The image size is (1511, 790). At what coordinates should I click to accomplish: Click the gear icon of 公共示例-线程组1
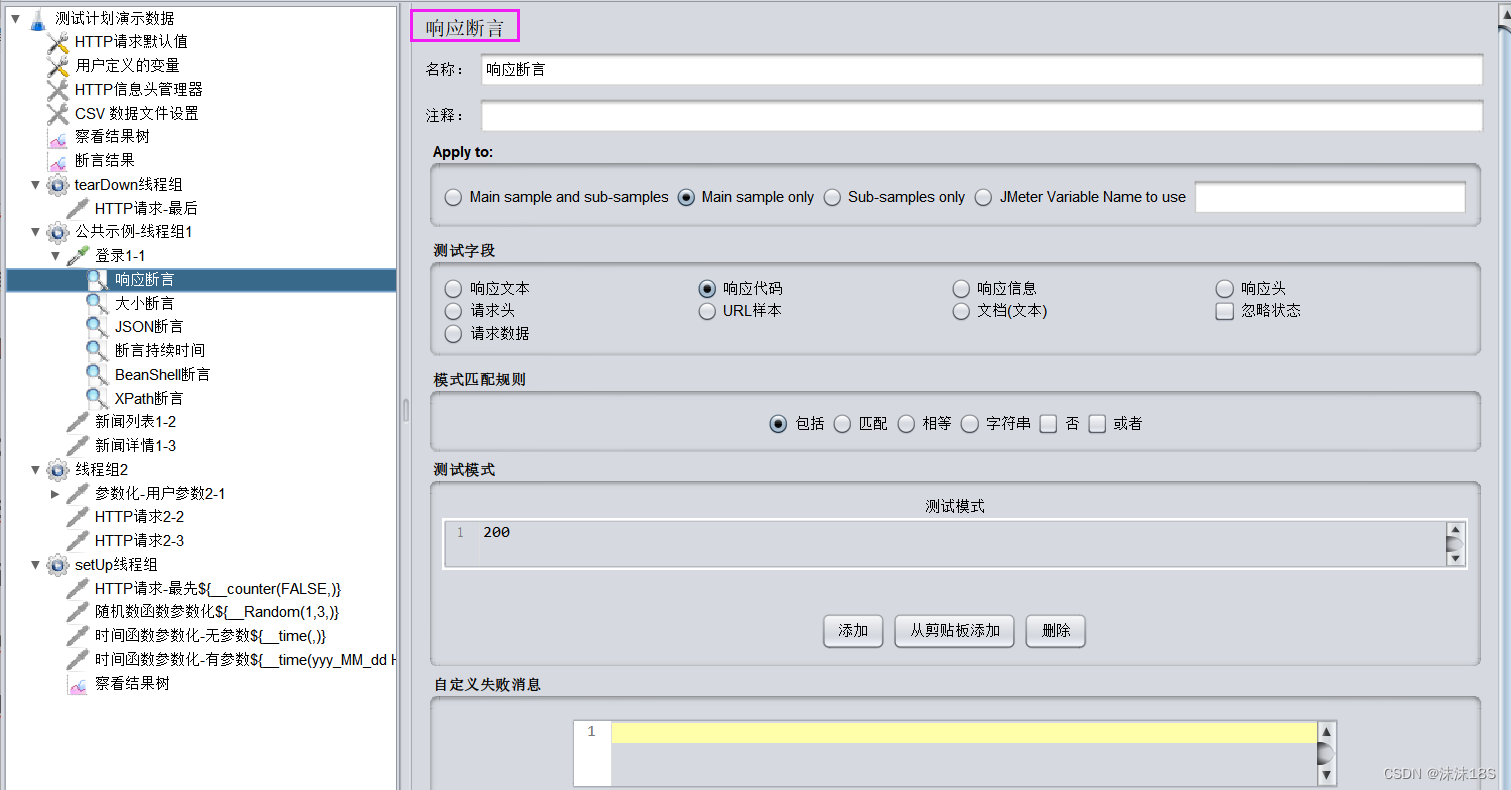[x=58, y=232]
